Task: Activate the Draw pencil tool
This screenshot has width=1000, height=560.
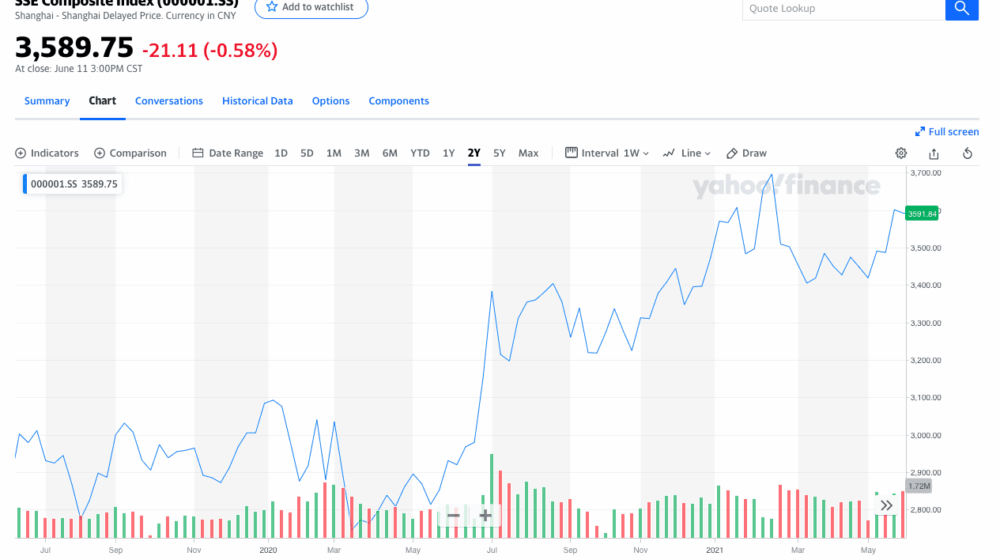Action: click(746, 153)
